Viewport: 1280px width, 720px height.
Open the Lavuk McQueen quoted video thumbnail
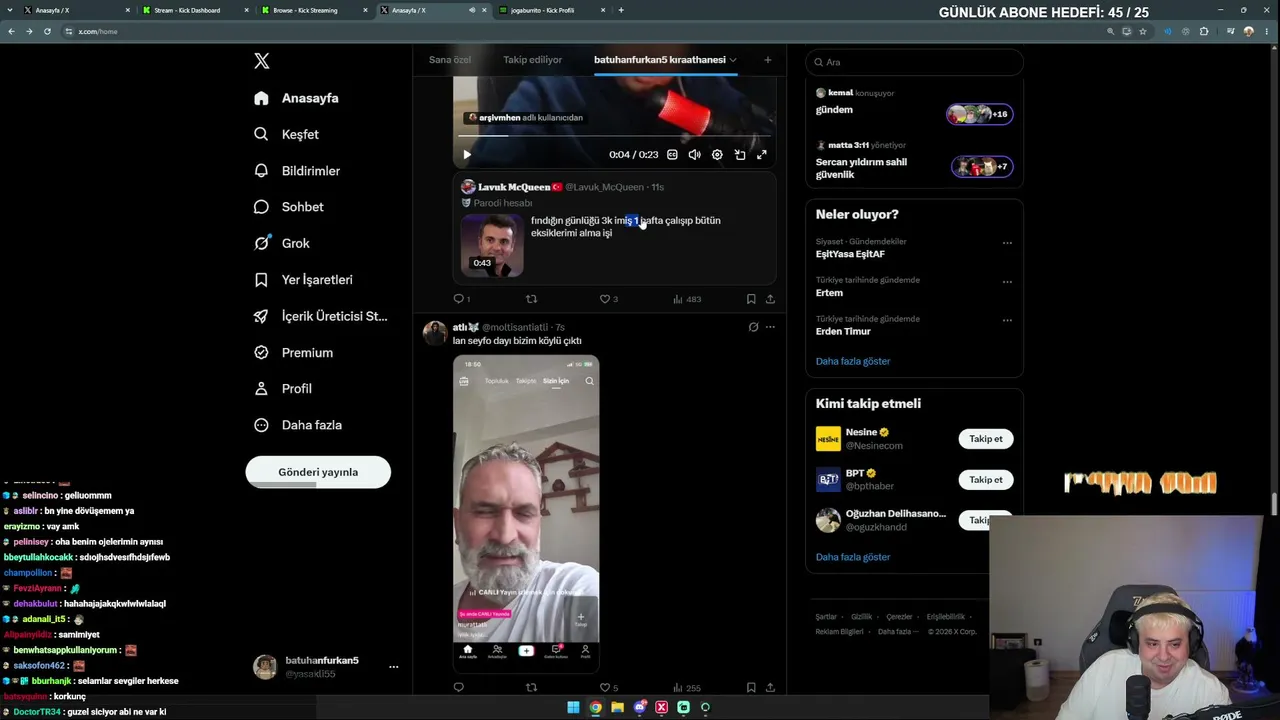point(492,245)
